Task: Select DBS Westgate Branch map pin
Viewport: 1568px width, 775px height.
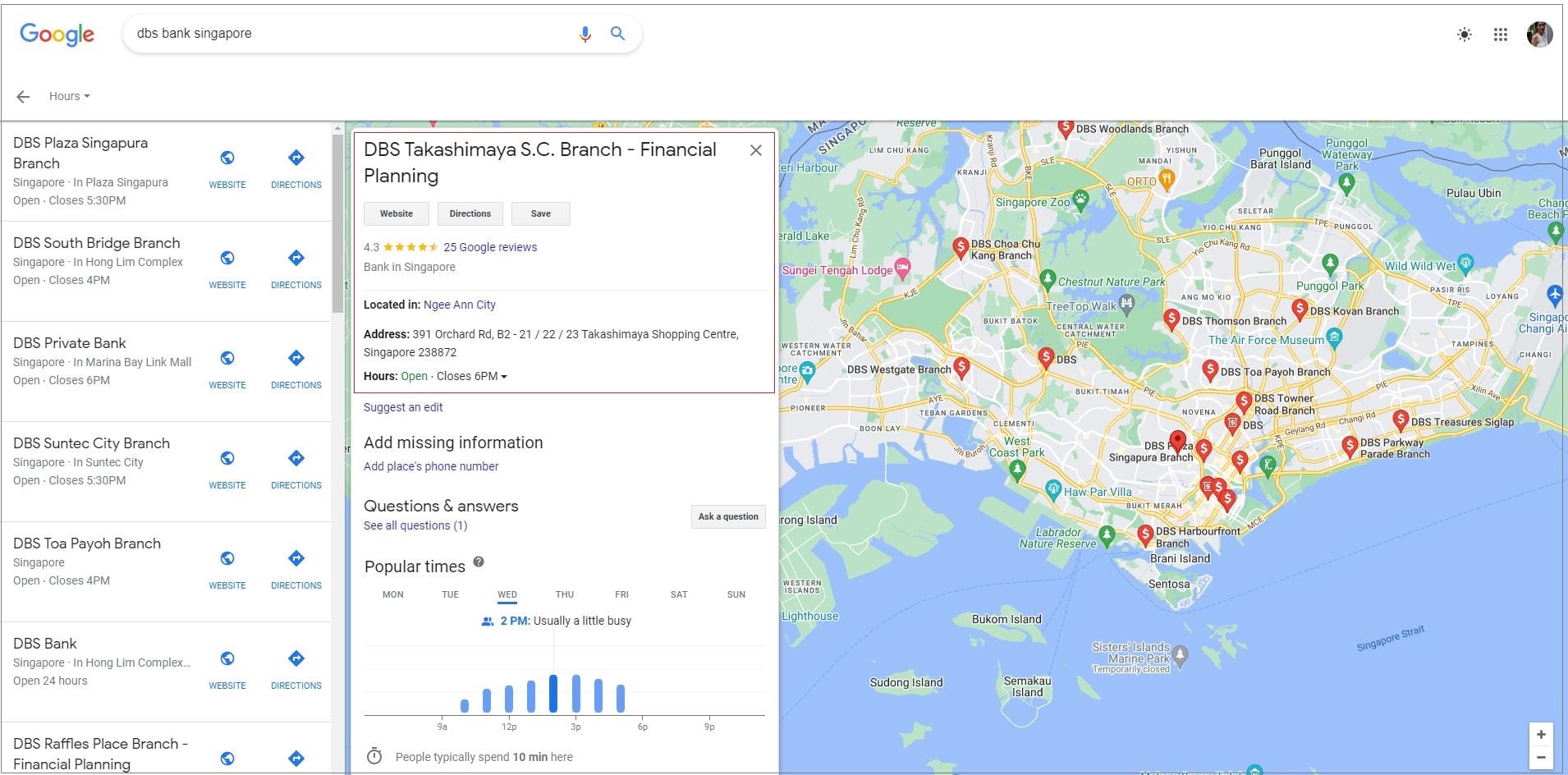Action: tap(961, 367)
